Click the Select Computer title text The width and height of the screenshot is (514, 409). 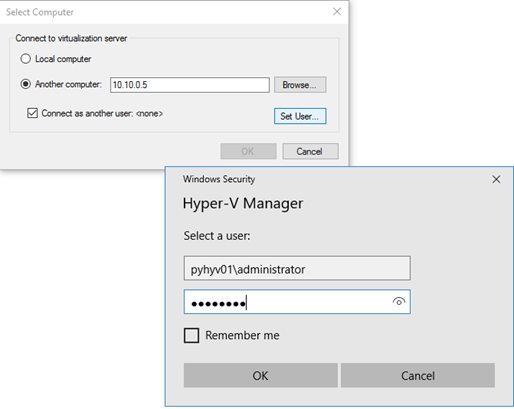(x=40, y=12)
